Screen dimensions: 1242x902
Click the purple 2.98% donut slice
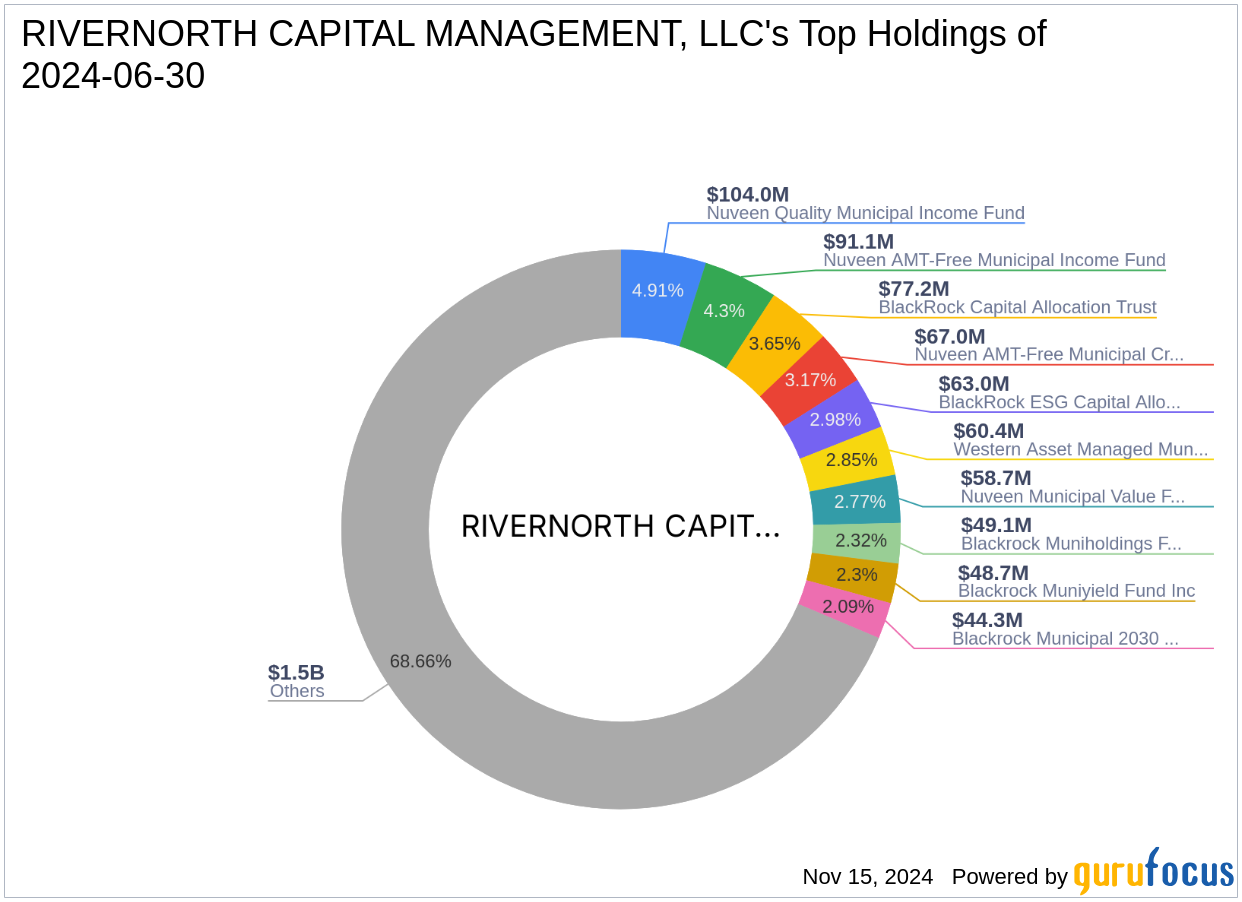[835, 419]
